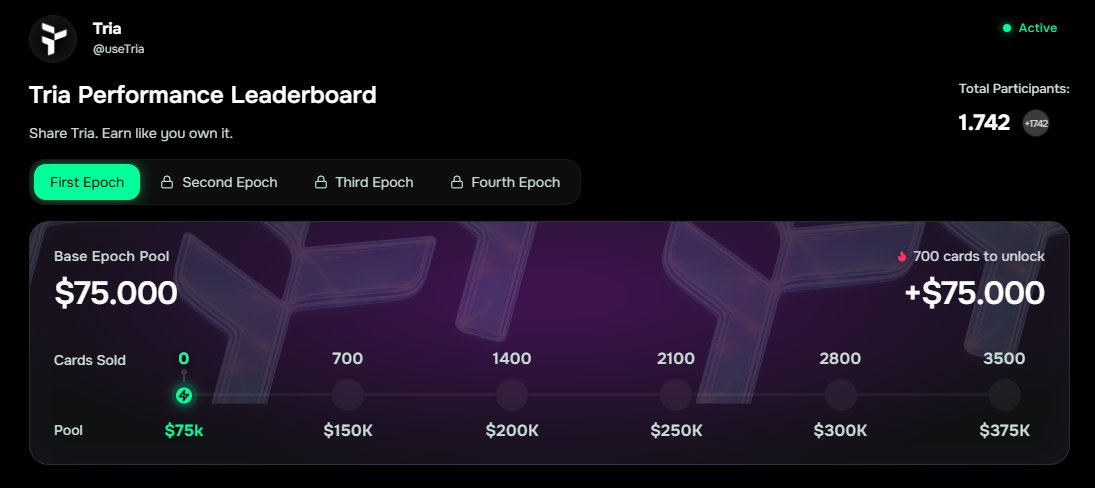Click the 2800 cards milestone circle
This screenshot has height=488, width=1095.
840,395
